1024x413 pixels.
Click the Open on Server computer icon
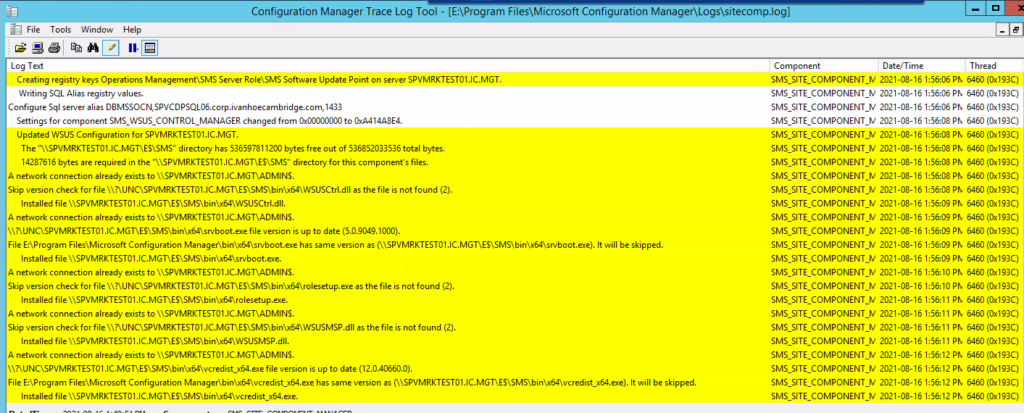point(37,47)
